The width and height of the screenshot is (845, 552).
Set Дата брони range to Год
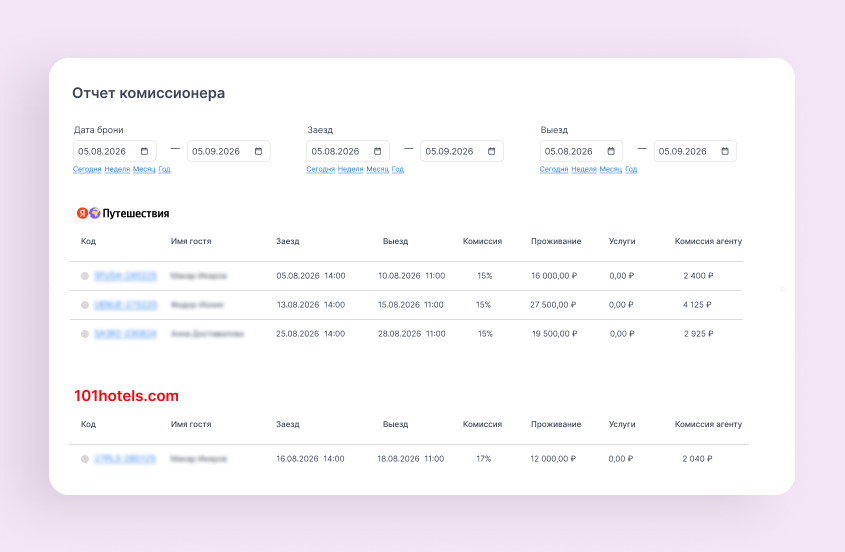(x=164, y=169)
